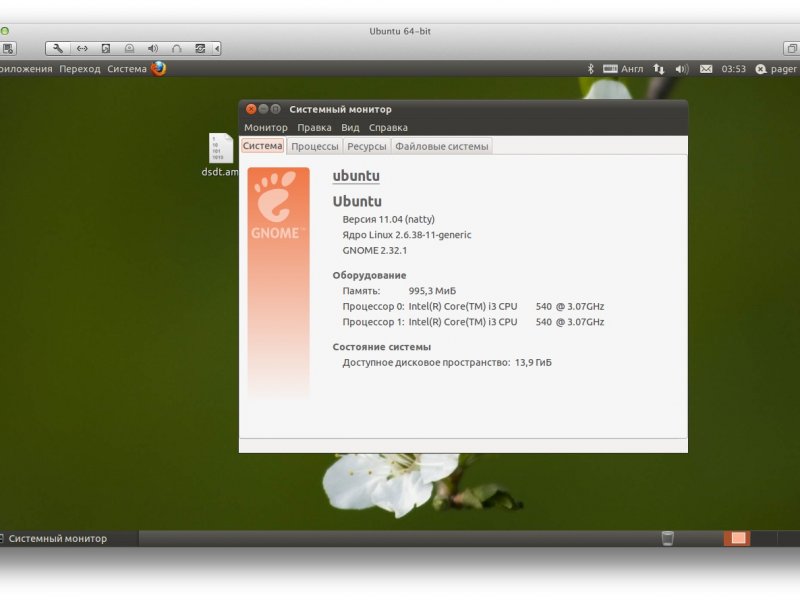This screenshot has height=600, width=800.
Task: Click the clock showing 03:53
Action: pyautogui.click(x=733, y=69)
